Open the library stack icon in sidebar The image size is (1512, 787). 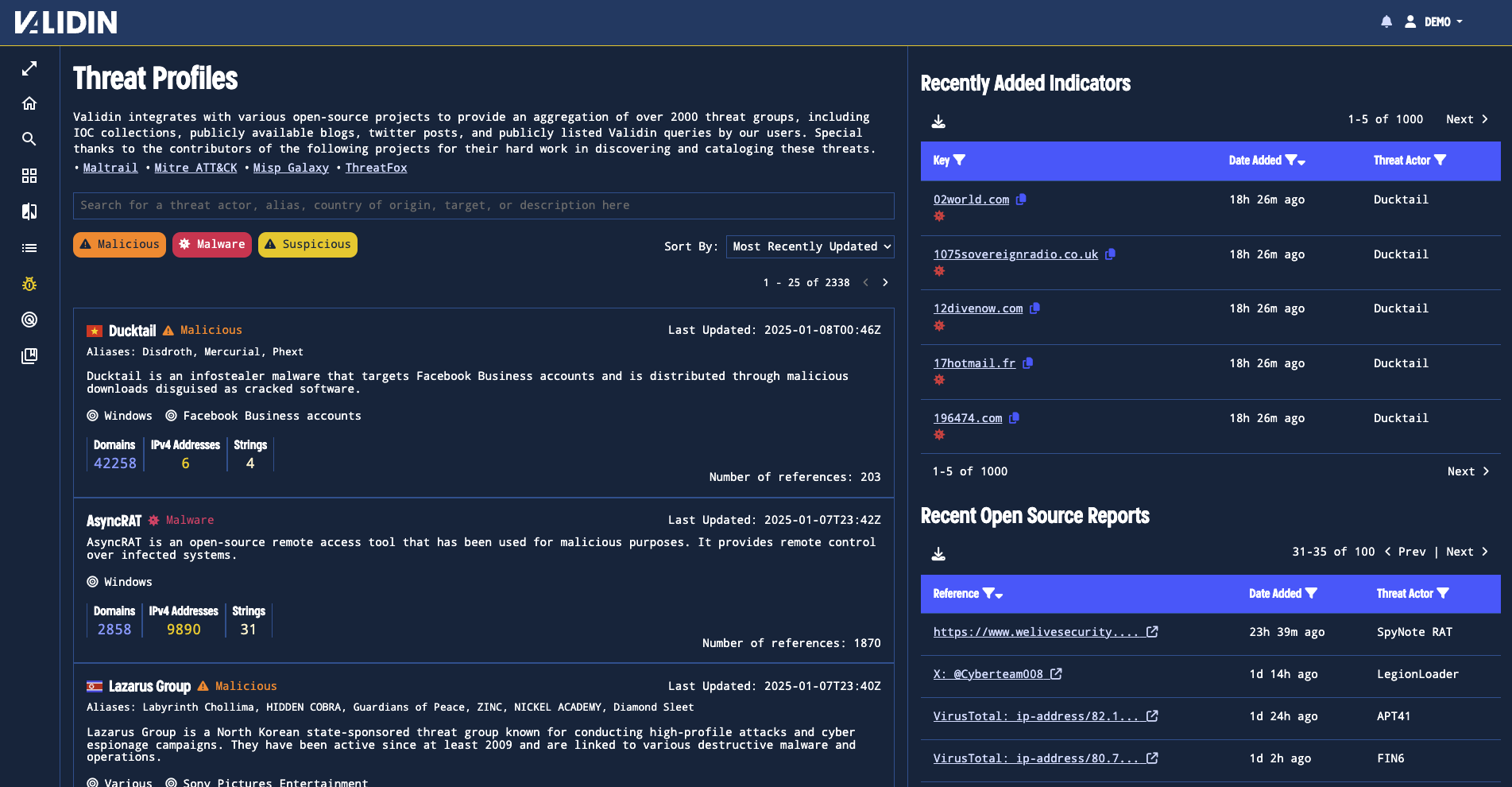pyautogui.click(x=29, y=355)
